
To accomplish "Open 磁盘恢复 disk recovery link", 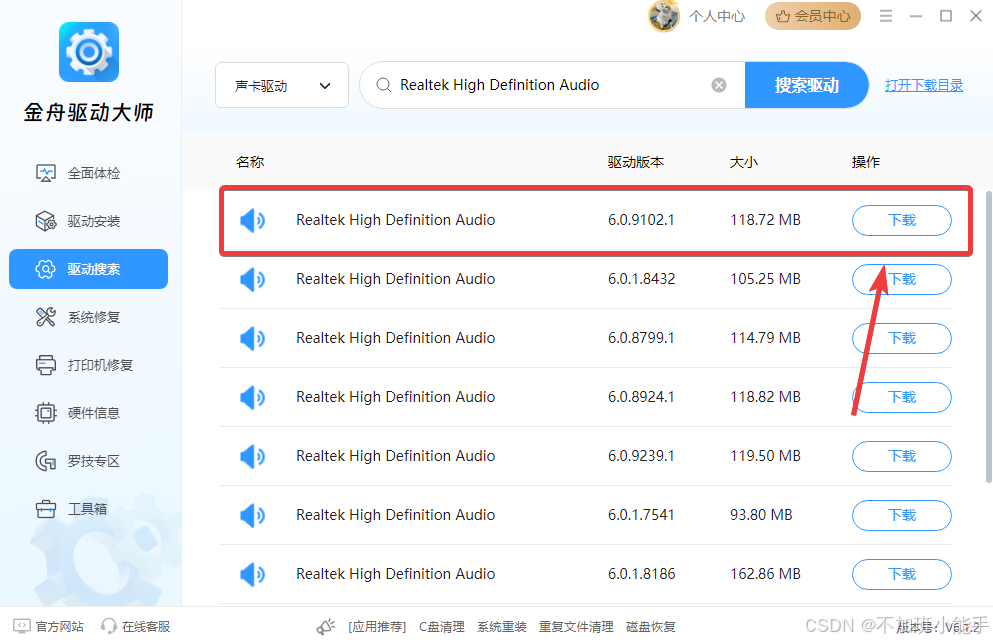I will coord(650,627).
